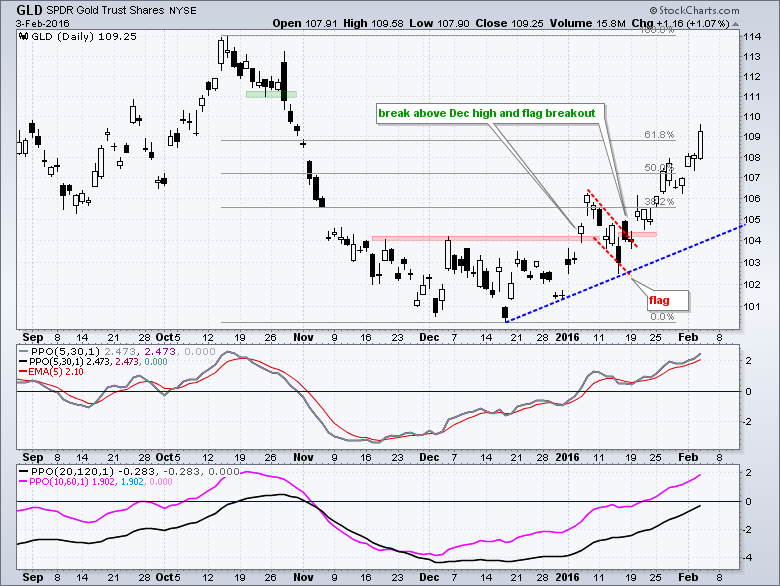This screenshot has width=780, height=586.
Task: Click the Sep label under the price chart
Action: (33, 337)
